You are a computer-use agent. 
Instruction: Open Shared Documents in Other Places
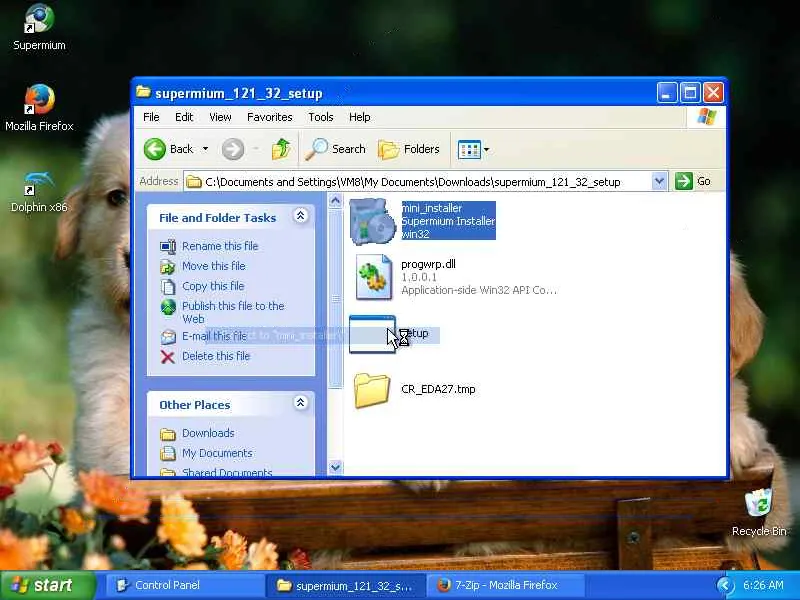(227, 472)
